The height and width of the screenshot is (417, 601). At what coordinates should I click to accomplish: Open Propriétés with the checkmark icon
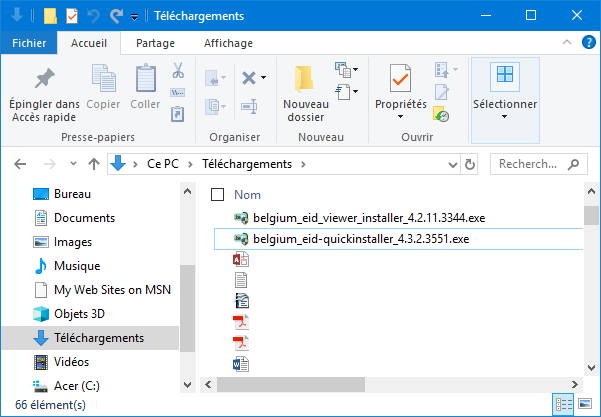click(x=400, y=79)
